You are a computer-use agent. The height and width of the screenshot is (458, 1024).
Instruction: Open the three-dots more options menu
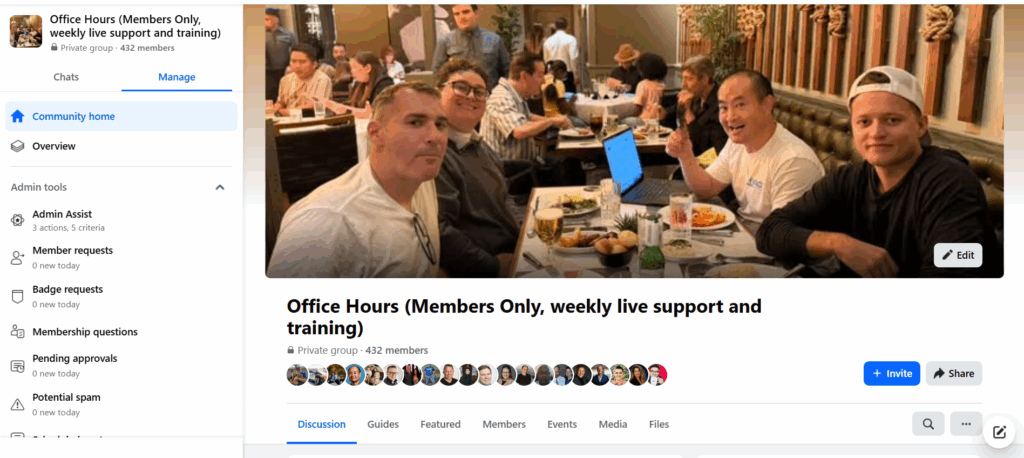tap(966, 424)
